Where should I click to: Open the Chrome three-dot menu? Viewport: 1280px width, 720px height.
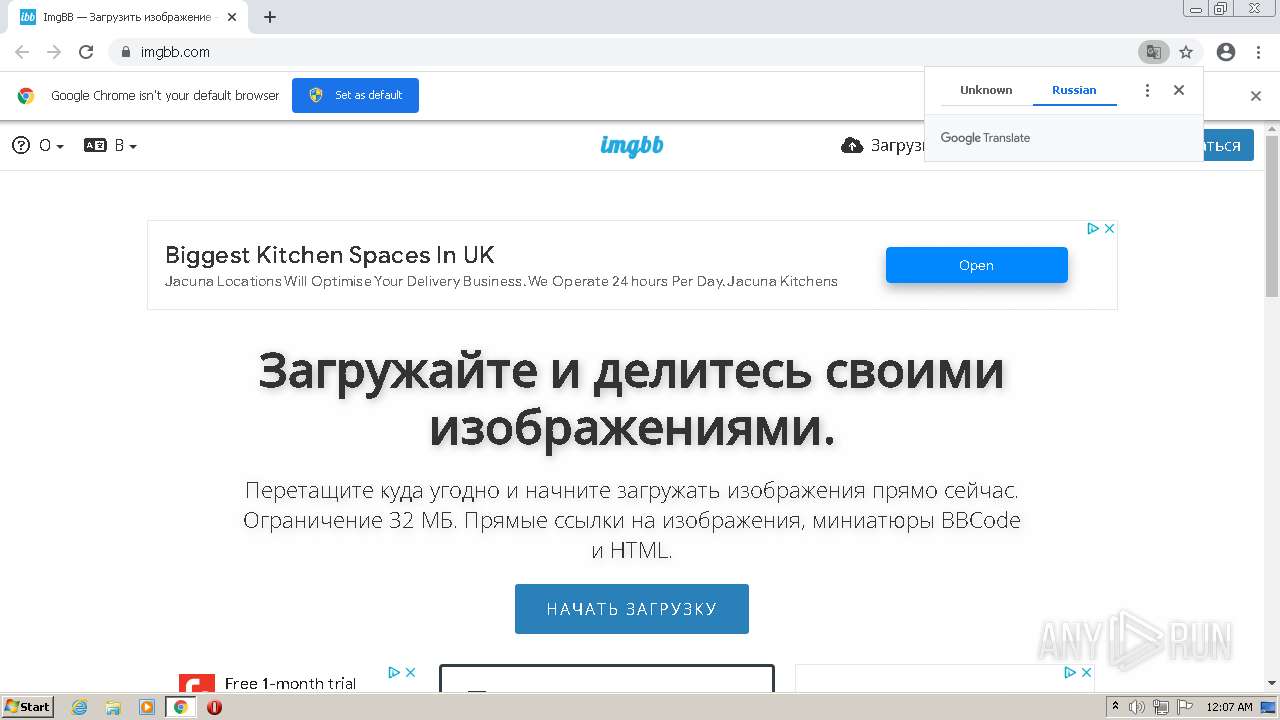[x=1258, y=52]
